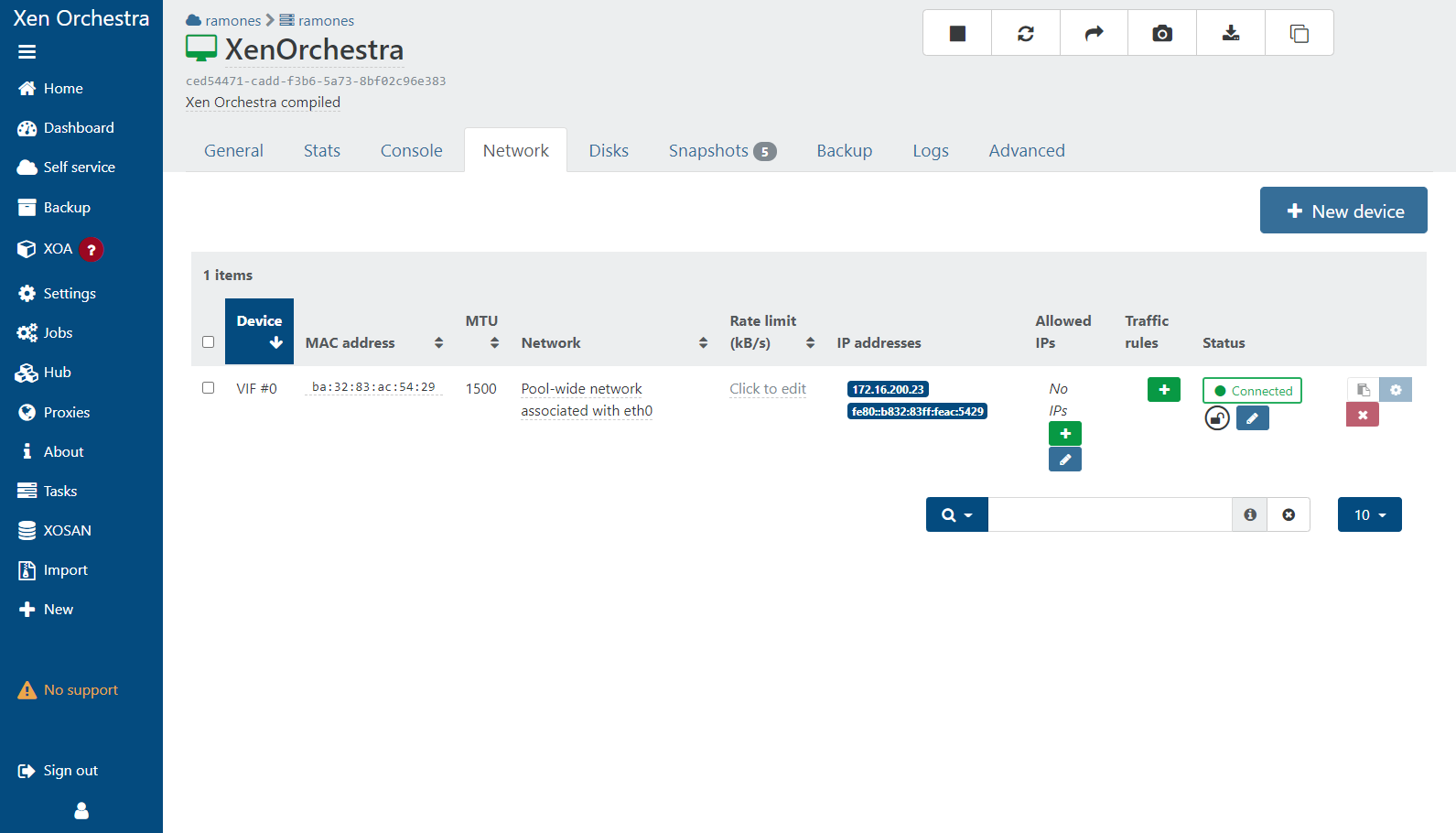Click rate limit 'Click to edit'

tap(768, 388)
